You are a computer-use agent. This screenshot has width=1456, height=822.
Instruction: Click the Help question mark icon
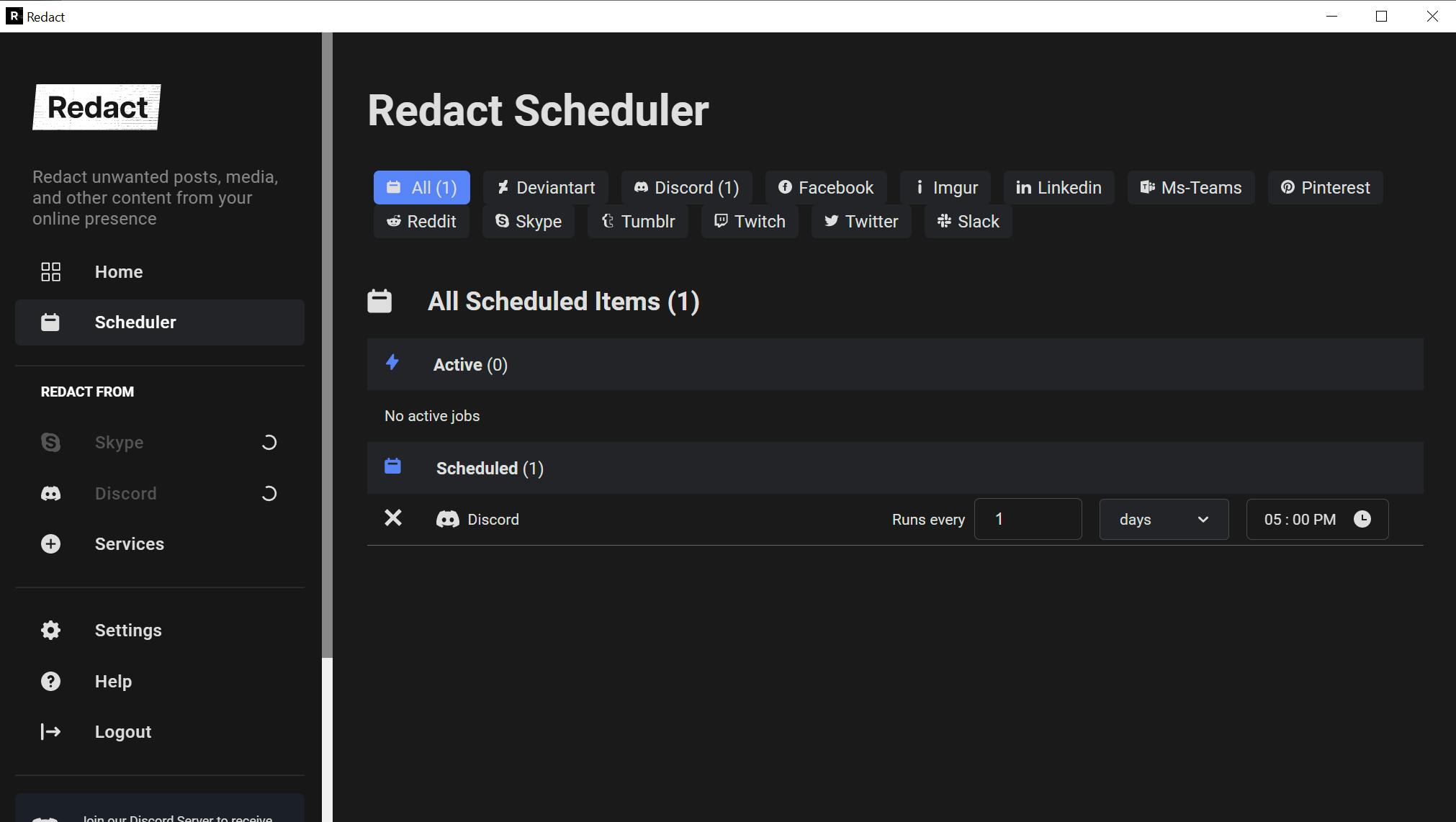tap(50, 682)
